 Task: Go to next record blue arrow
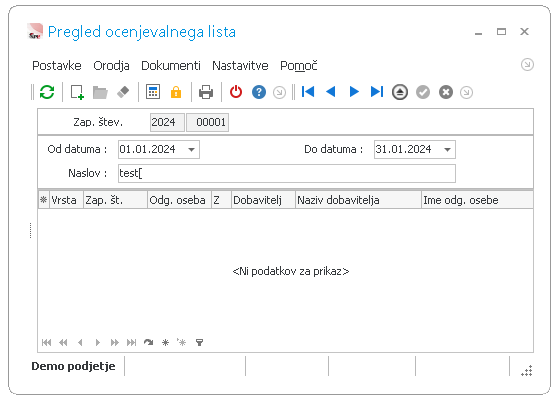click(x=354, y=92)
